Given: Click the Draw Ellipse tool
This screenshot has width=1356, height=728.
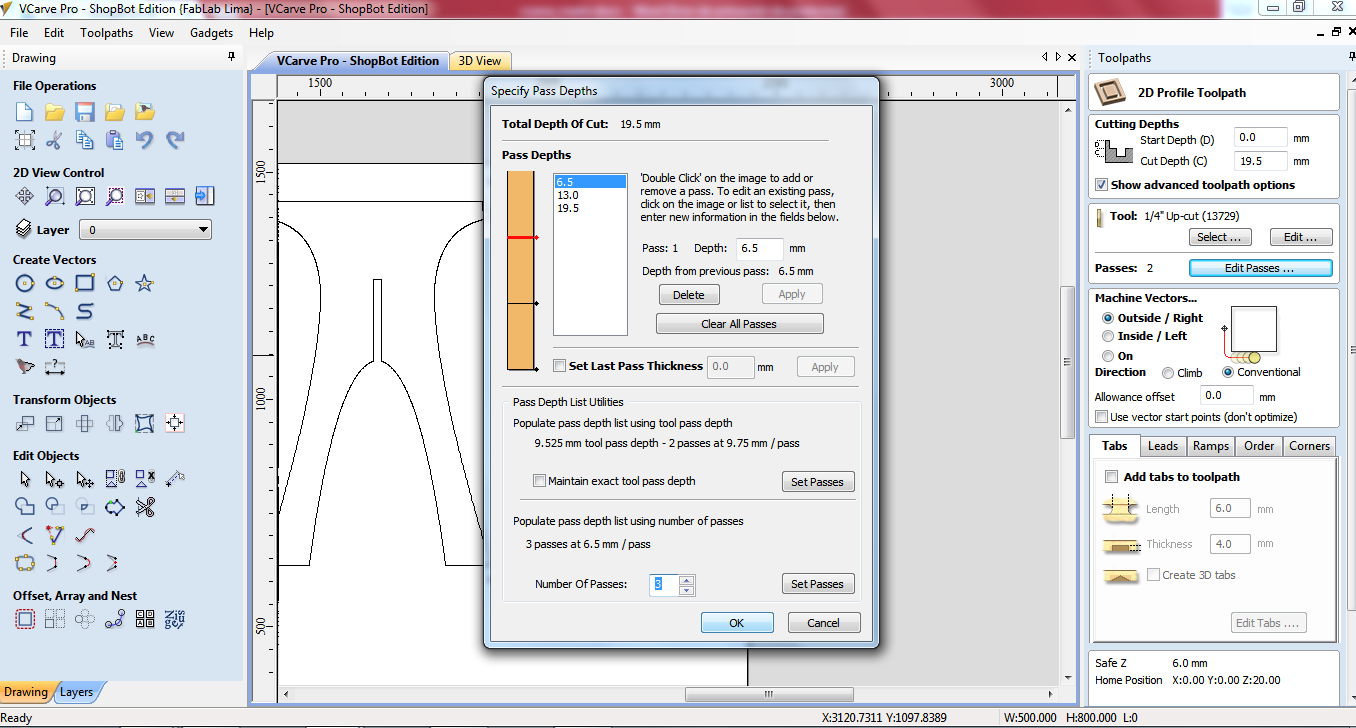Looking at the screenshot, I should pos(55,283).
